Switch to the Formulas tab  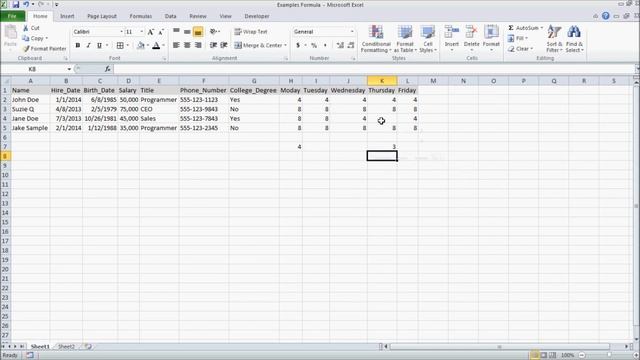(140, 16)
